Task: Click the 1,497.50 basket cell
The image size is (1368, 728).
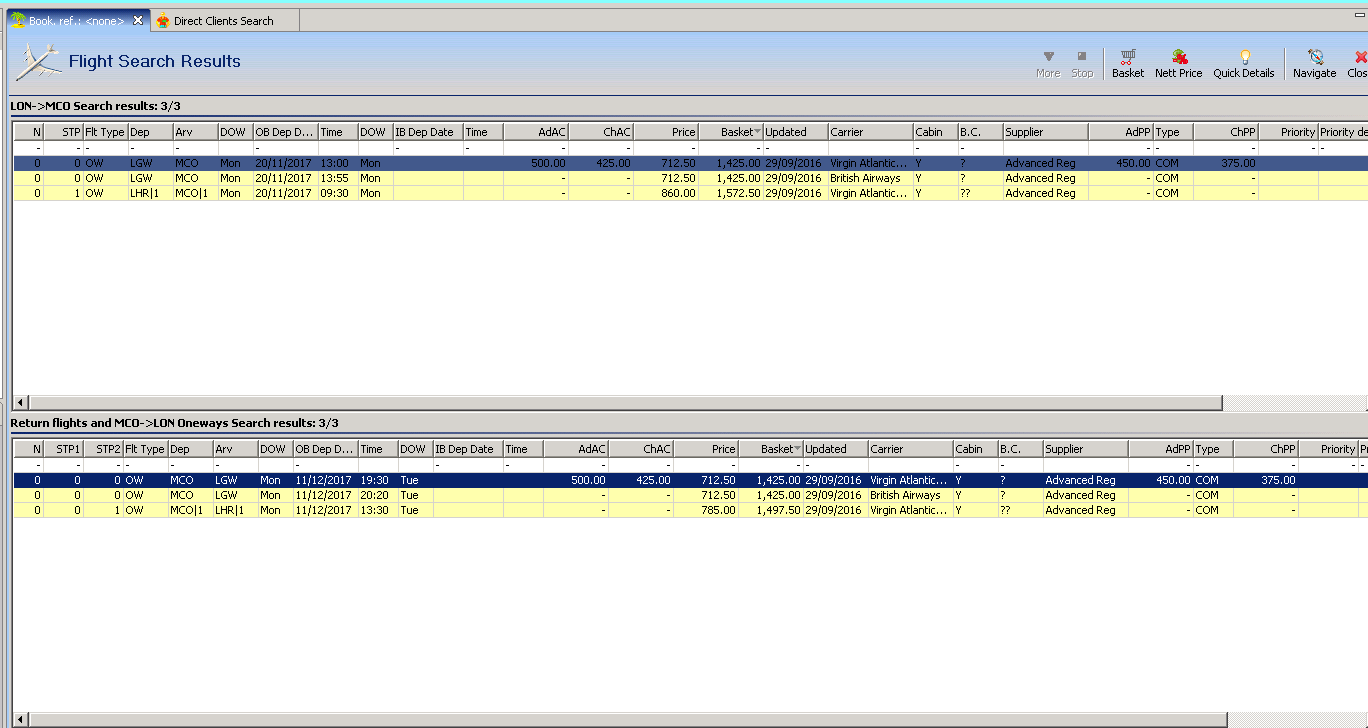Action: tap(771, 510)
